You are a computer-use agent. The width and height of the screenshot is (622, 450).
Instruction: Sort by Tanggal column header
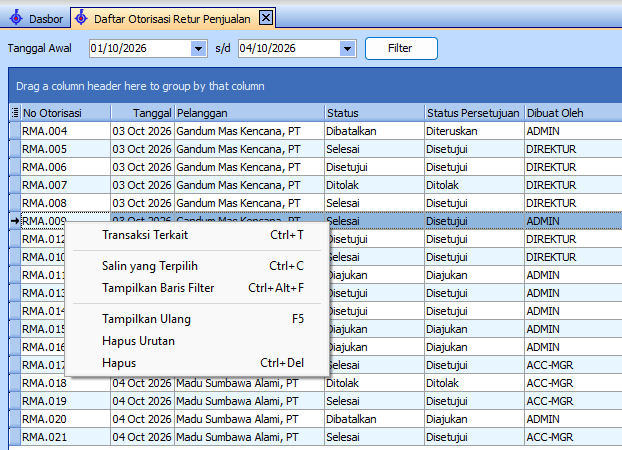pos(142,113)
